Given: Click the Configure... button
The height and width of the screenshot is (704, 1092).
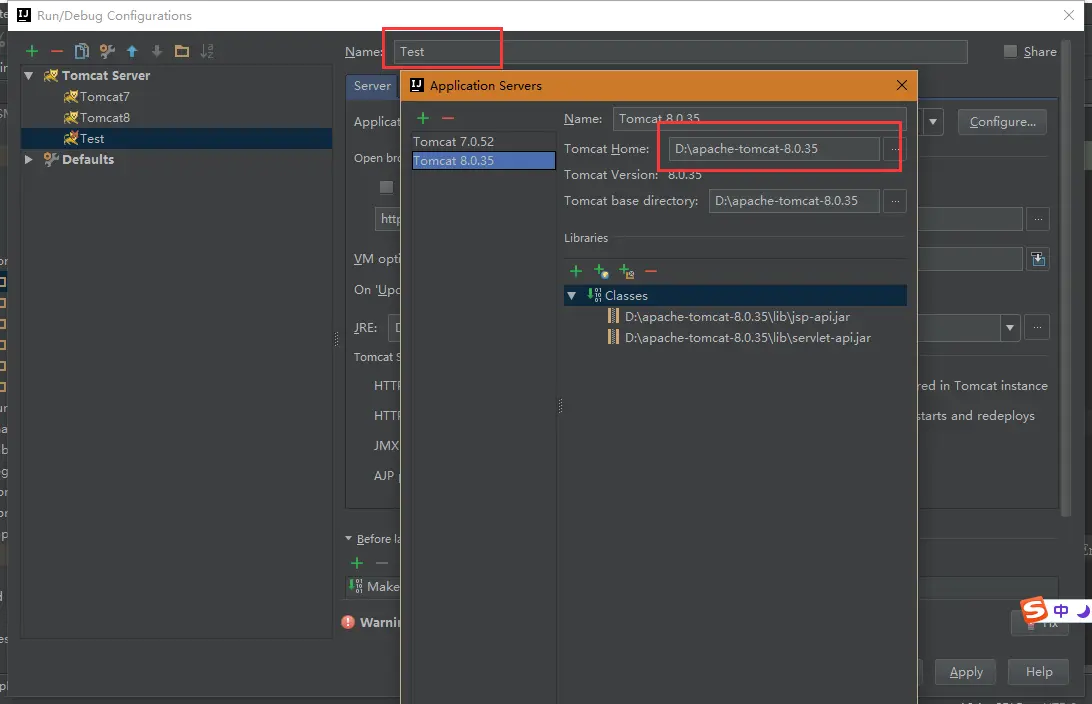Looking at the screenshot, I should [x=1002, y=122].
